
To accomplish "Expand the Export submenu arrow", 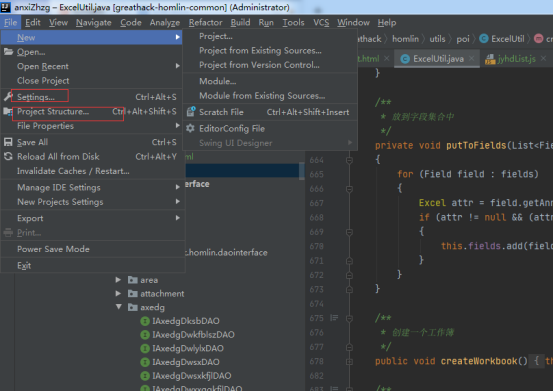I will coord(178,218).
